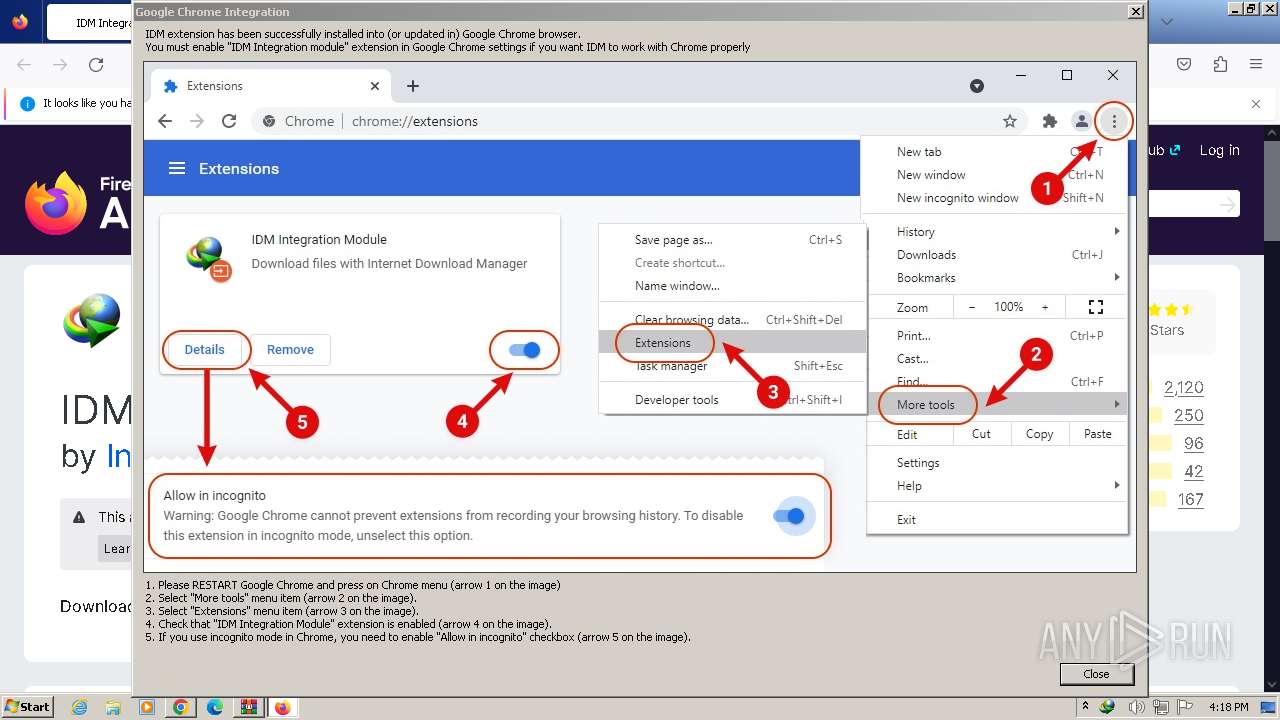Image resolution: width=1280 pixels, height=720 pixels.
Task: Go forward in Firefox window
Action: pos(60,65)
